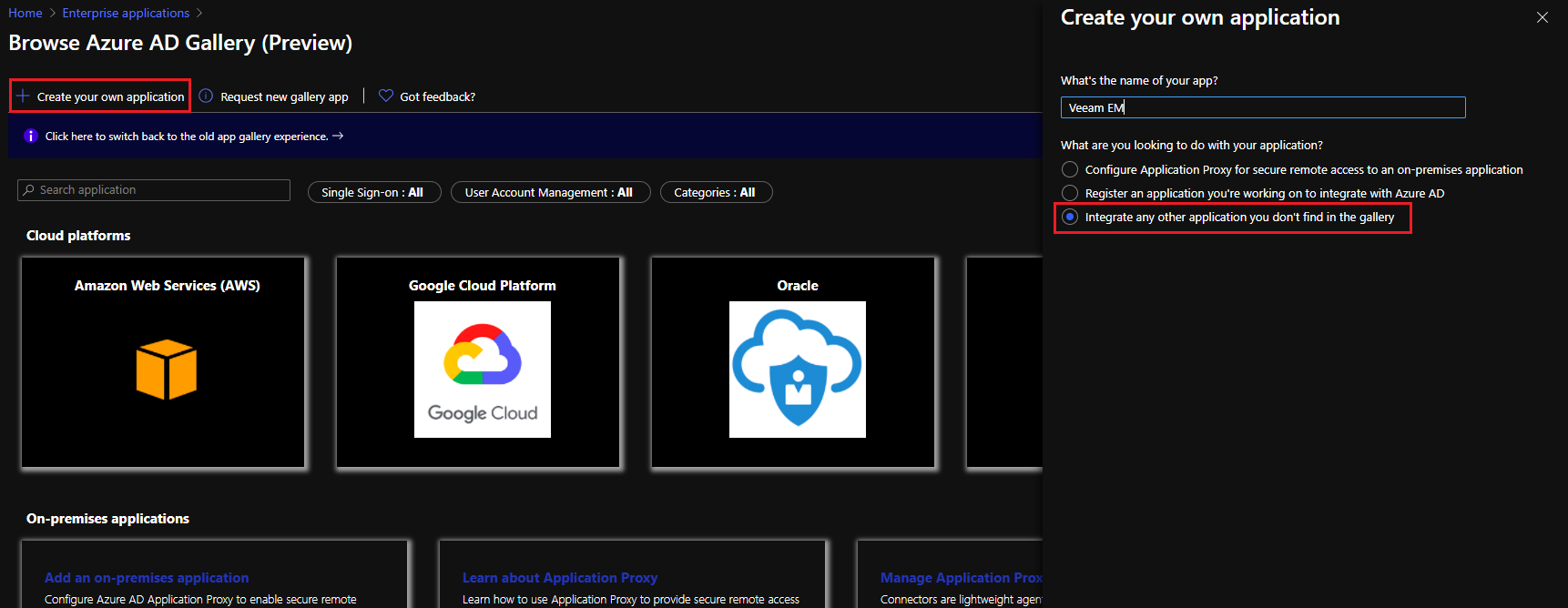Click the arrow after the old app gallery message
Viewport: 1568px width, 608px height.
(338, 136)
